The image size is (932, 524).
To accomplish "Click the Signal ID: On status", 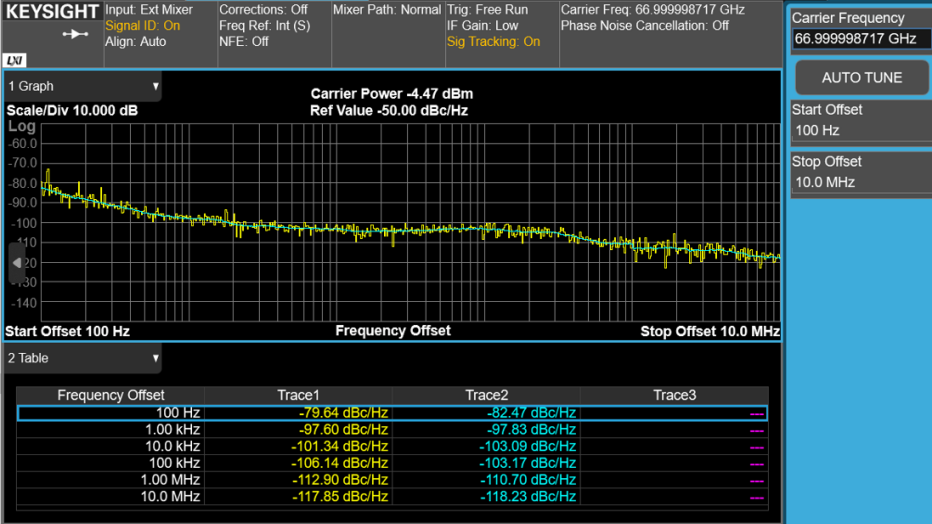I will pos(143,26).
